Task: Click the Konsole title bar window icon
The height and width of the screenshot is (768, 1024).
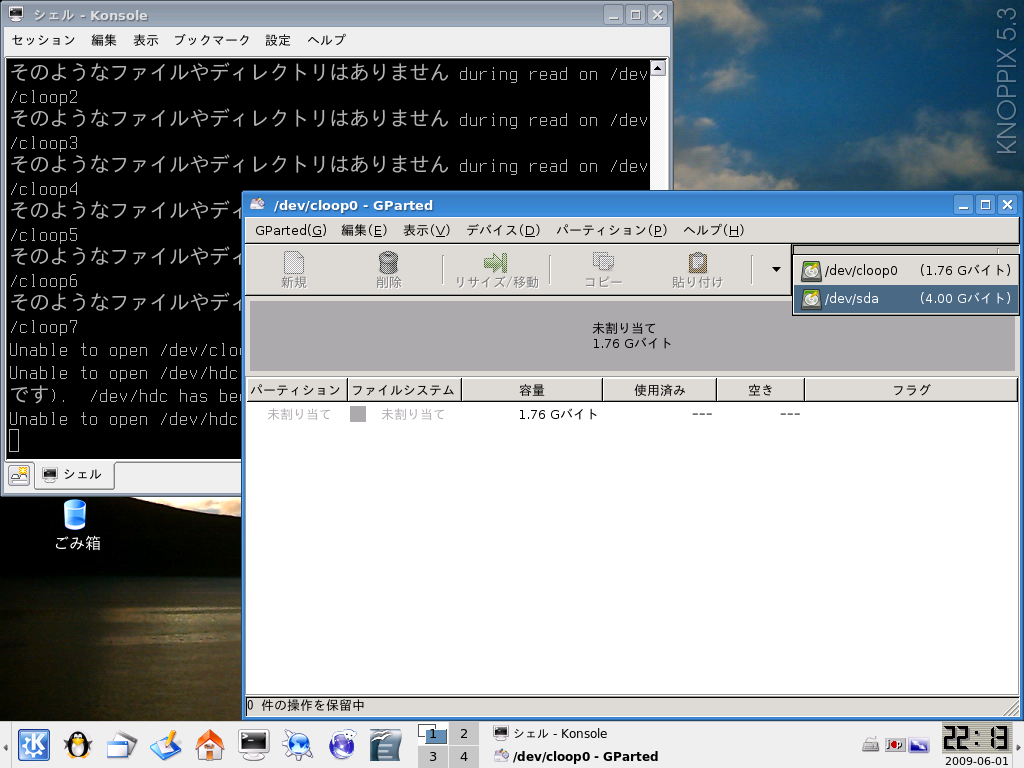Action: pyautogui.click(x=16, y=14)
